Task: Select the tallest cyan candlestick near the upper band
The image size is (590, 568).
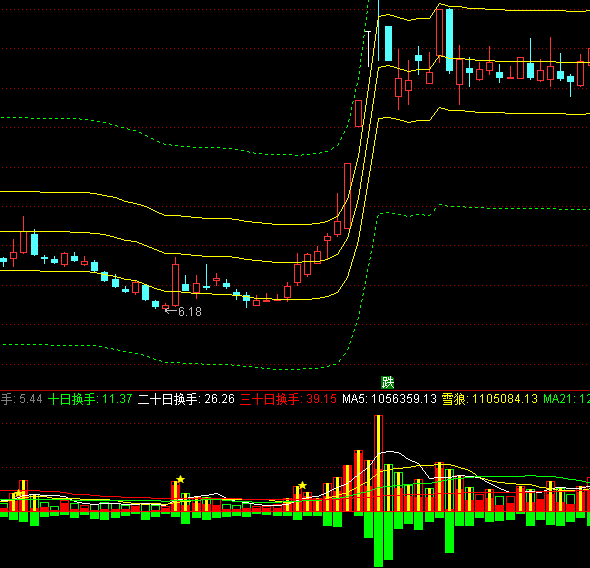Action: coord(449,40)
